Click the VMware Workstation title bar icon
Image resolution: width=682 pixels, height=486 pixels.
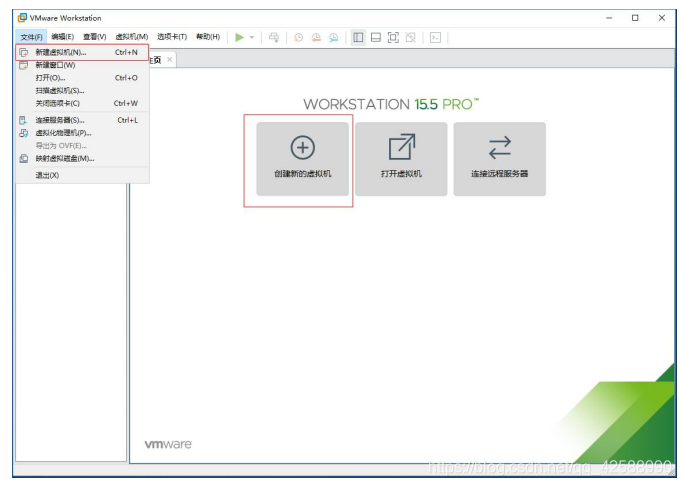click(22, 18)
